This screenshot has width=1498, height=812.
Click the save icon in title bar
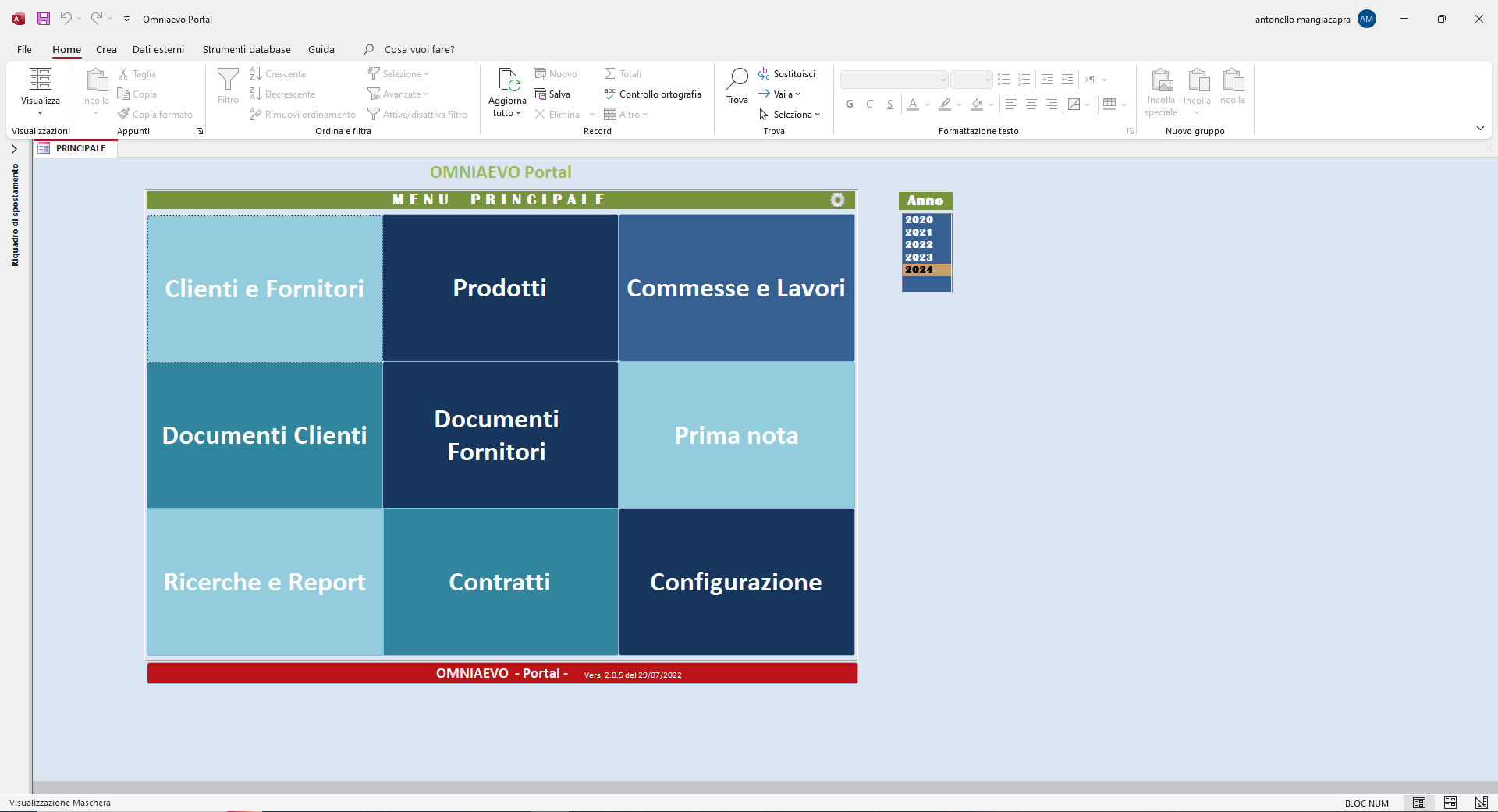[44, 19]
